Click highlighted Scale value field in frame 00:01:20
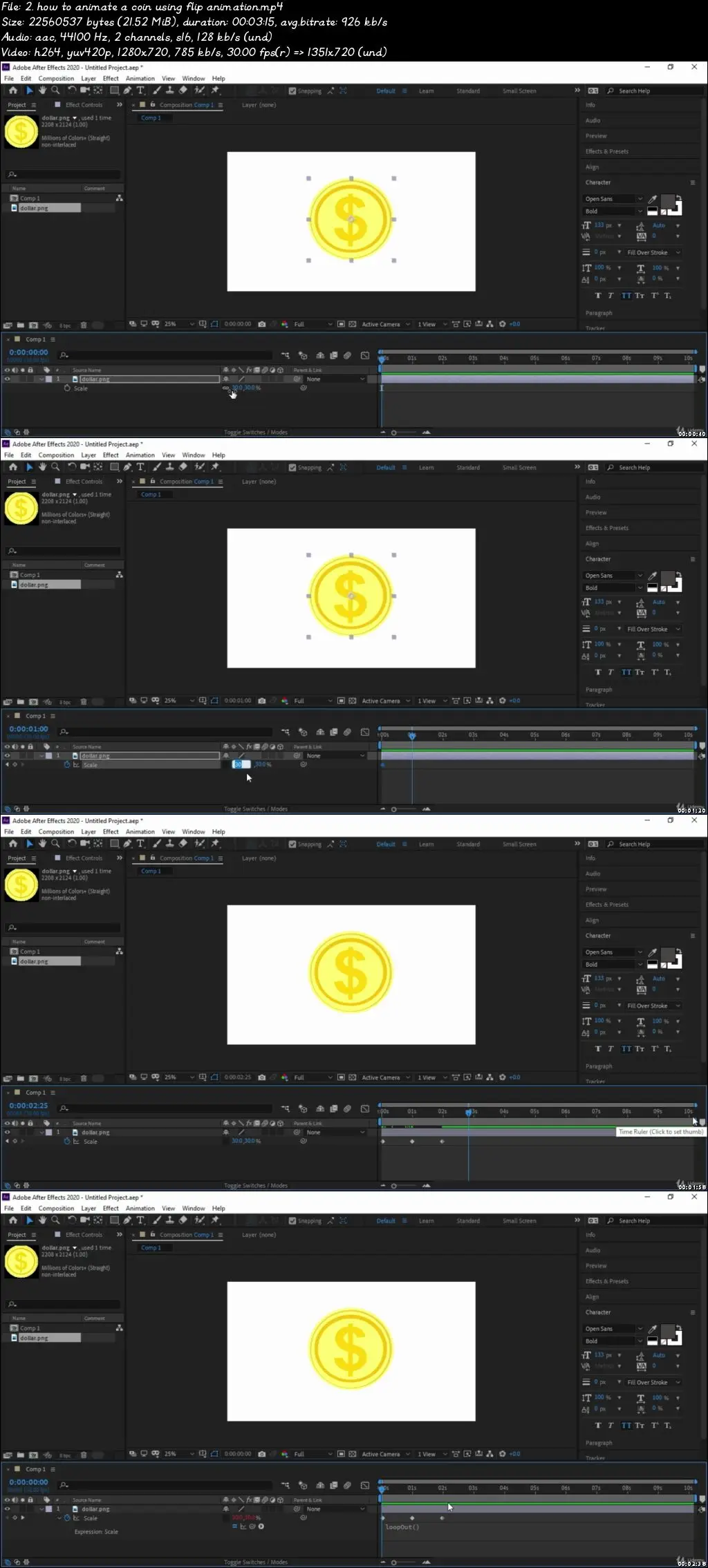Image resolution: width=708 pixels, height=1568 pixels. click(x=241, y=764)
